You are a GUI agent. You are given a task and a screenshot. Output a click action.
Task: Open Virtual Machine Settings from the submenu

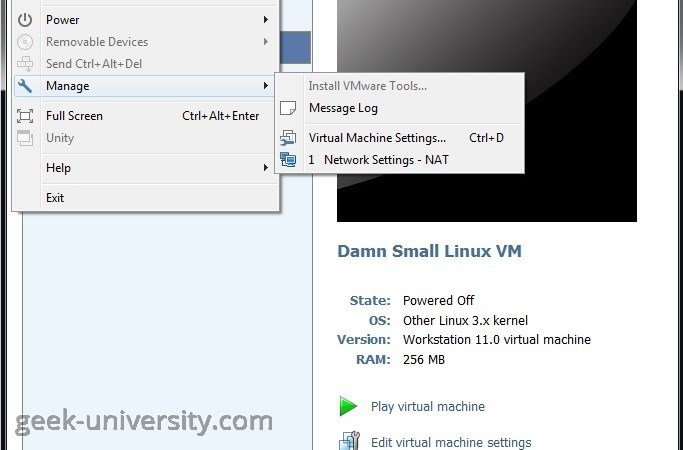point(400,138)
